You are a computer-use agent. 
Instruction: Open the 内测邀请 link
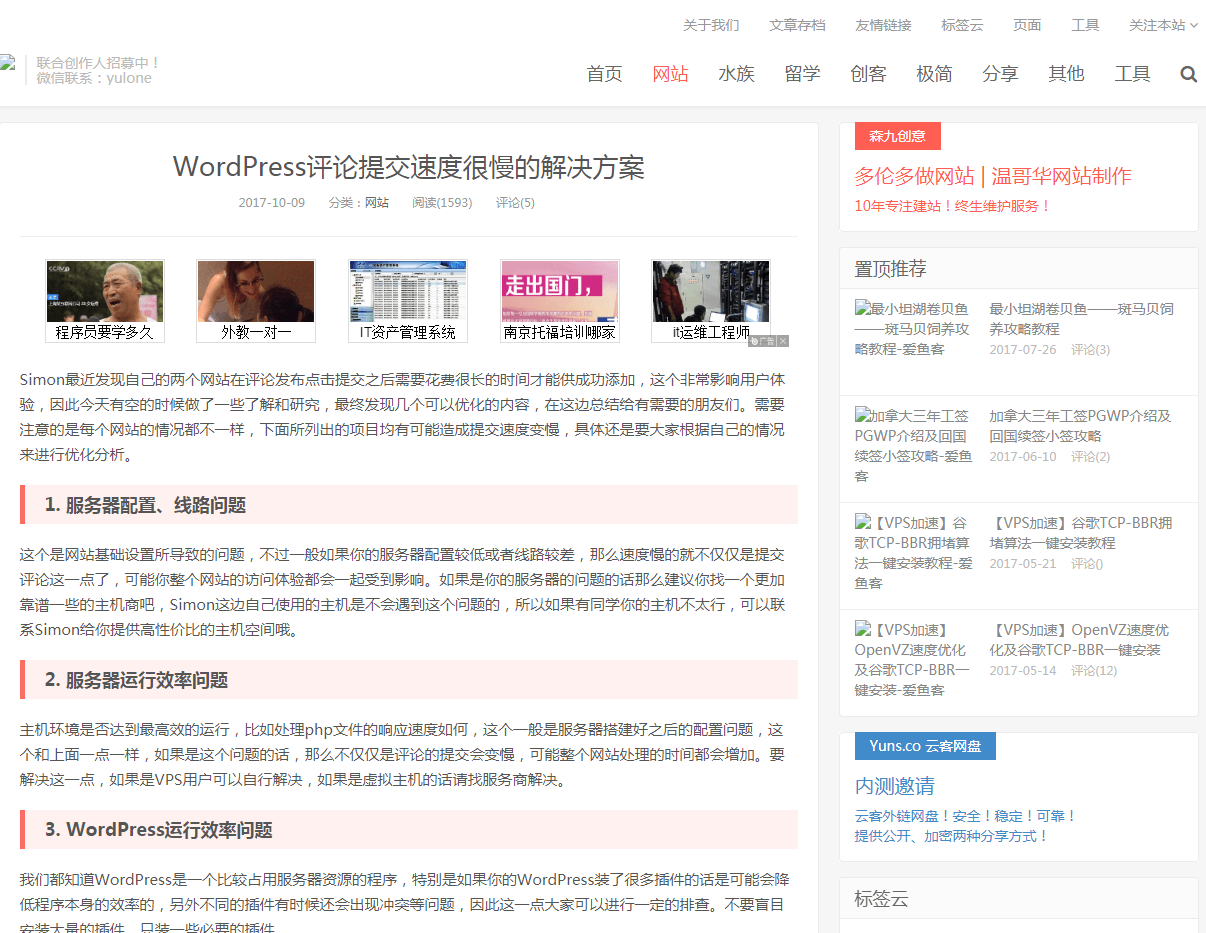pyautogui.click(x=894, y=786)
